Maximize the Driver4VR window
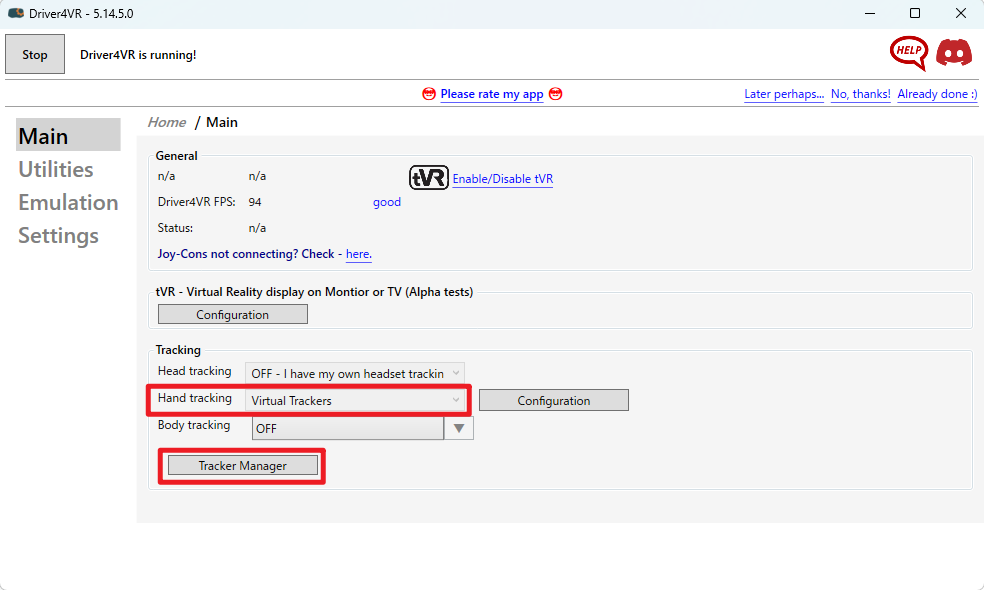 pyautogui.click(x=915, y=13)
